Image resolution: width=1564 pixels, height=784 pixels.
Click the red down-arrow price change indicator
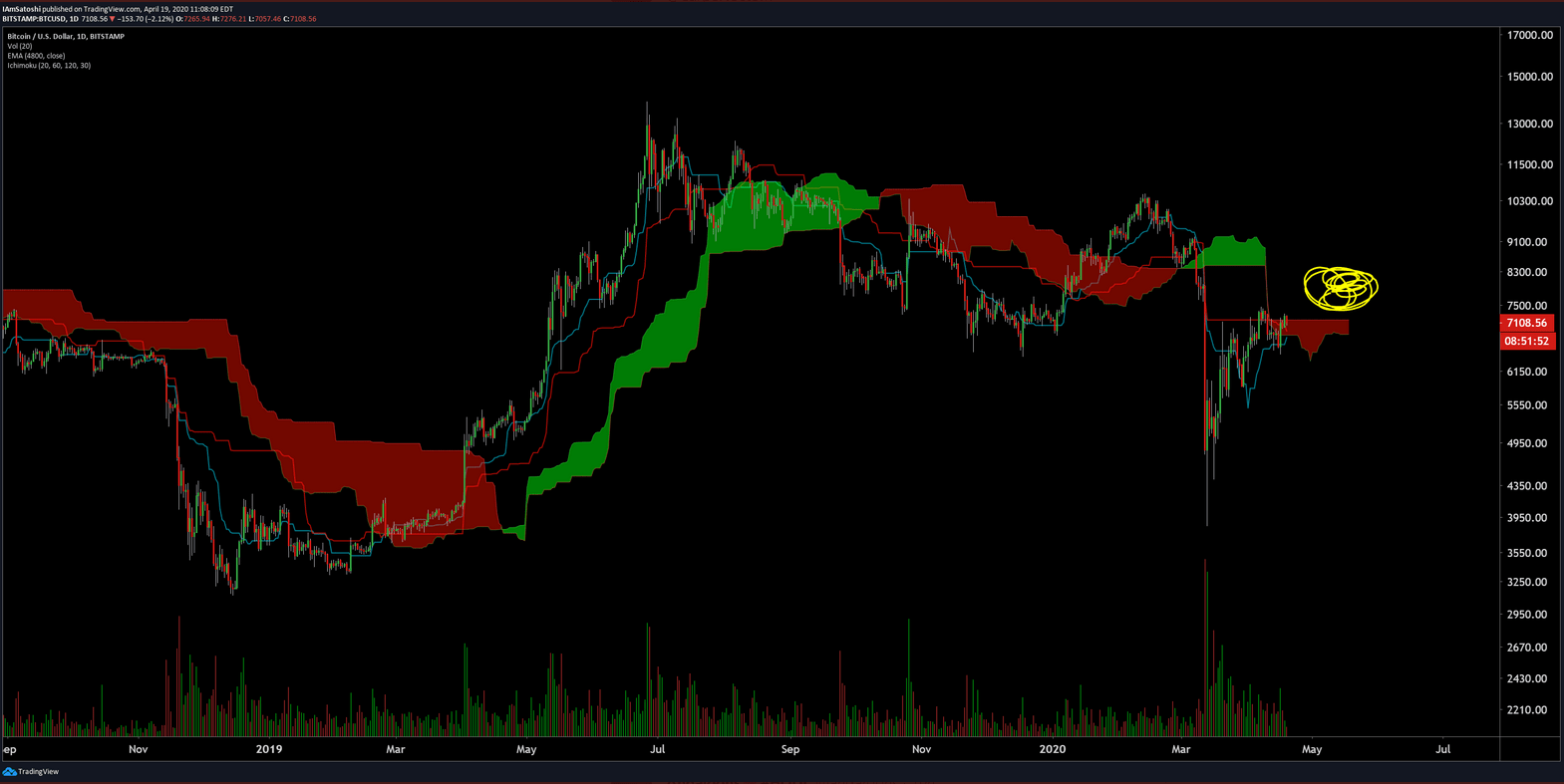pos(113,19)
